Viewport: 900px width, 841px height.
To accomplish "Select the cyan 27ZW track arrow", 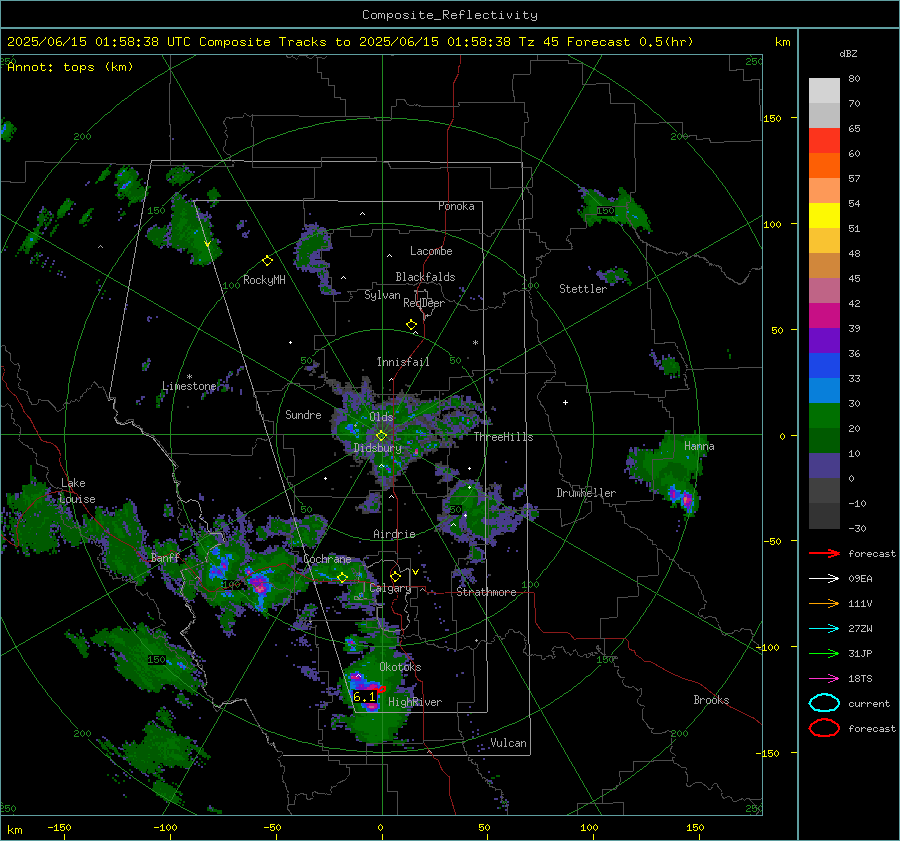I will [x=824, y=629].
